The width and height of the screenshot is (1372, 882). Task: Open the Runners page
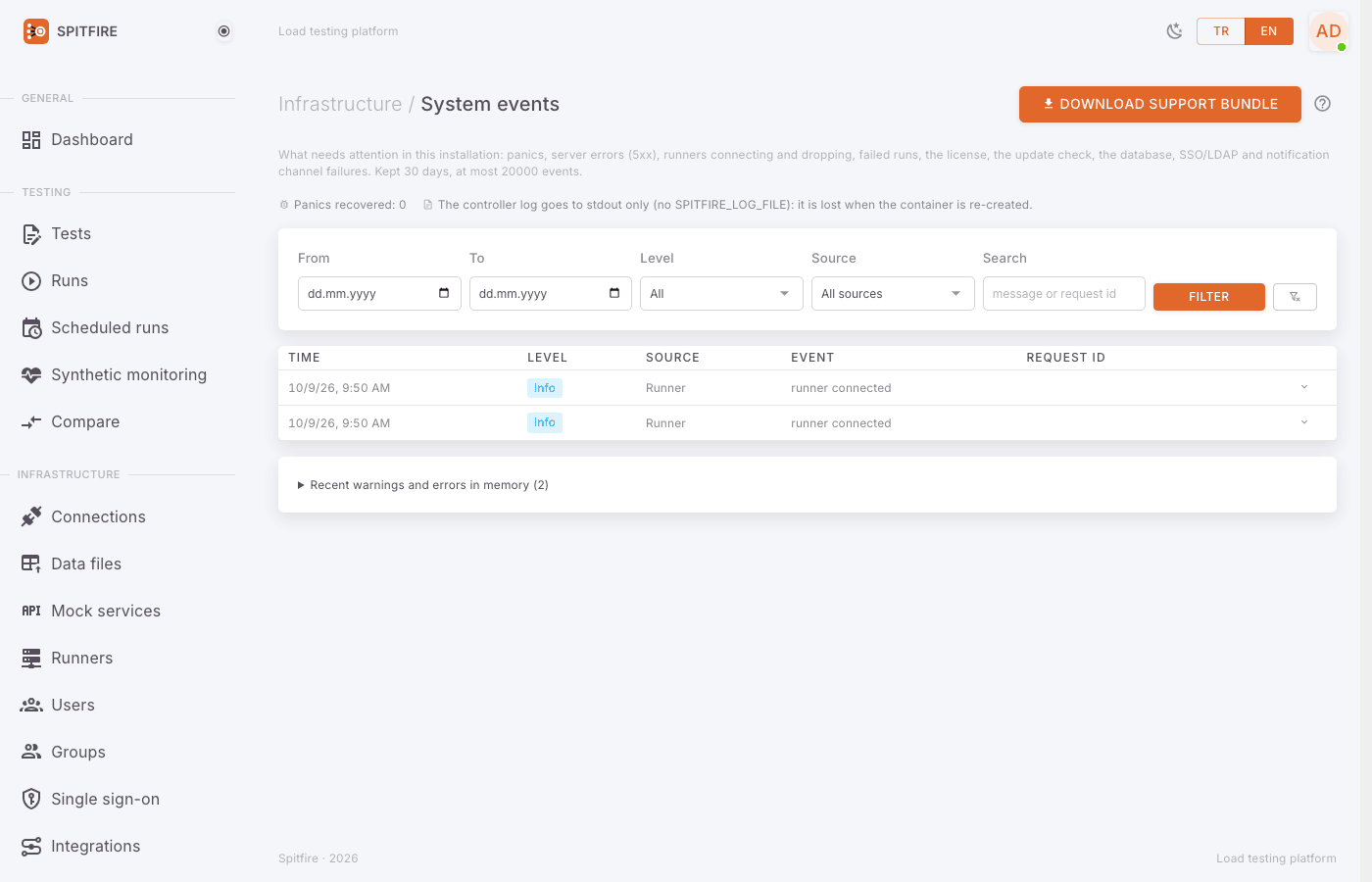pos(81,658)
